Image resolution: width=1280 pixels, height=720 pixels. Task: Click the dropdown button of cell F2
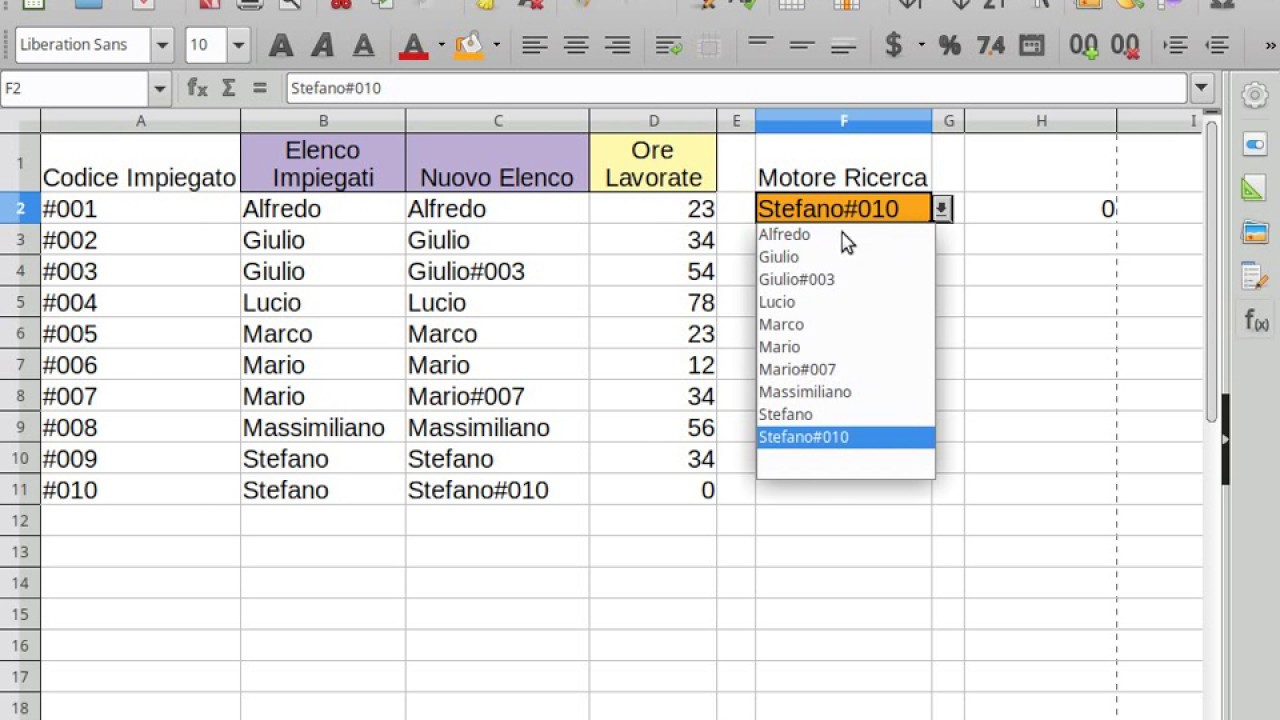click(942, 209)
